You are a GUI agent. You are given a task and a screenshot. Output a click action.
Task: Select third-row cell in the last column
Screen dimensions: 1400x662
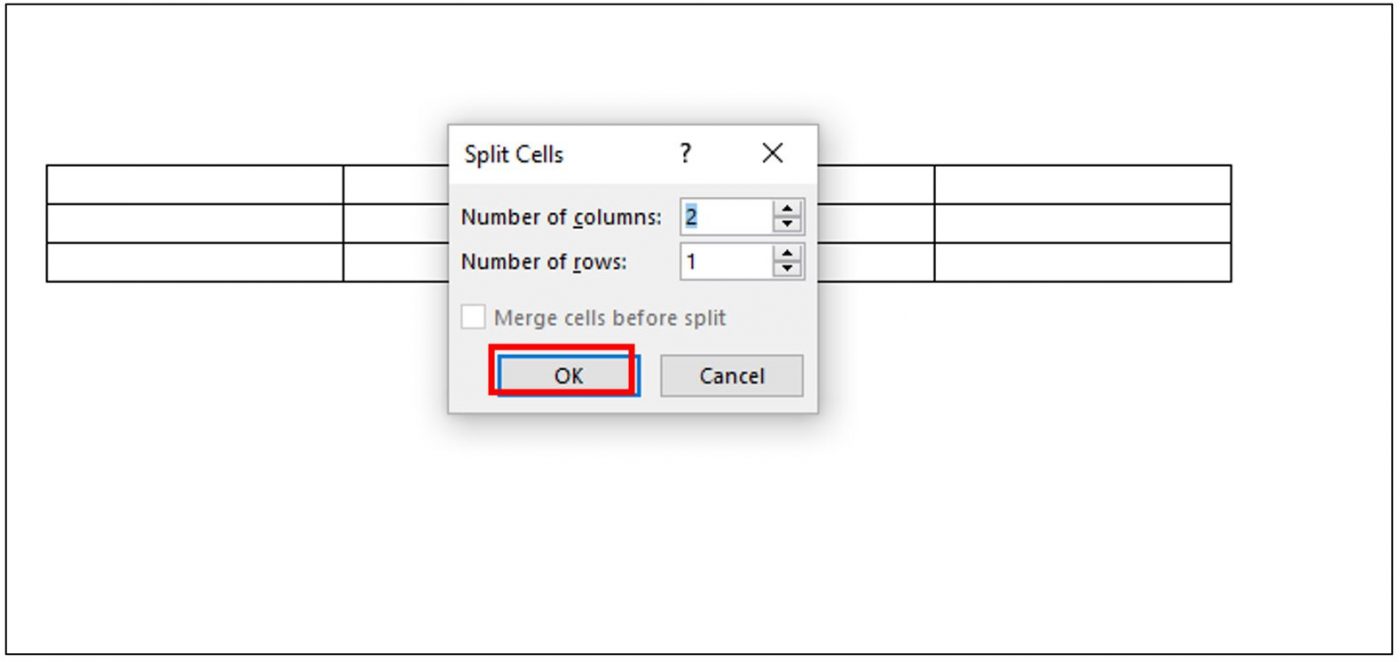(1083, 262)
